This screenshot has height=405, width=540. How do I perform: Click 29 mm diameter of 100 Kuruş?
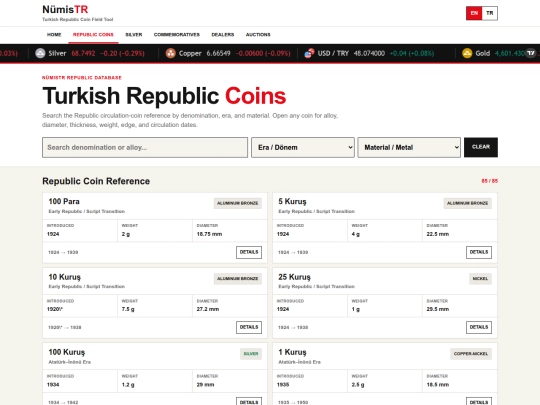[x=205, y=385]
